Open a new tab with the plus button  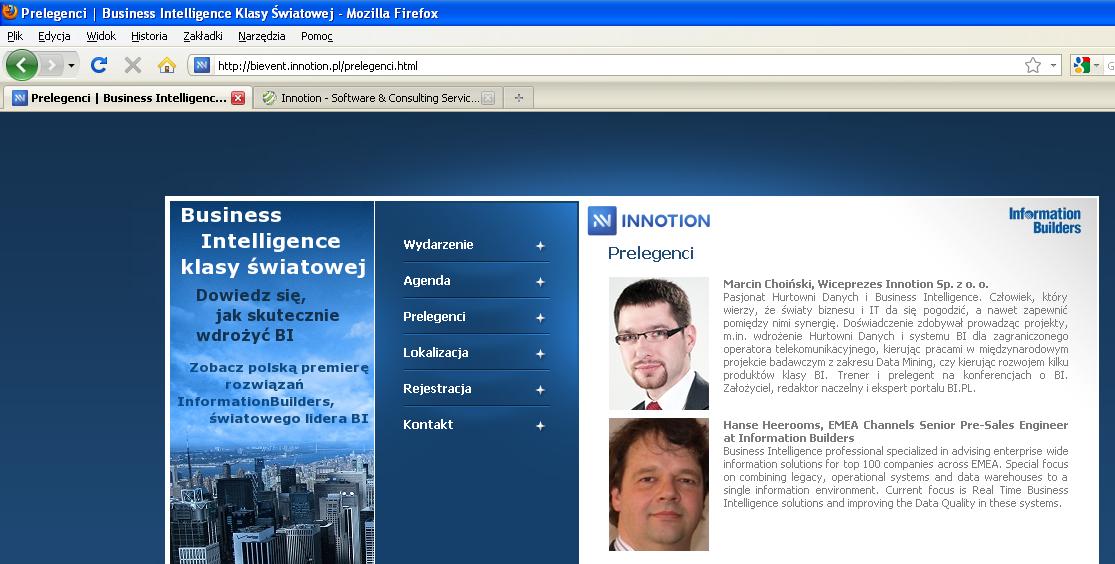pos(518,98)
